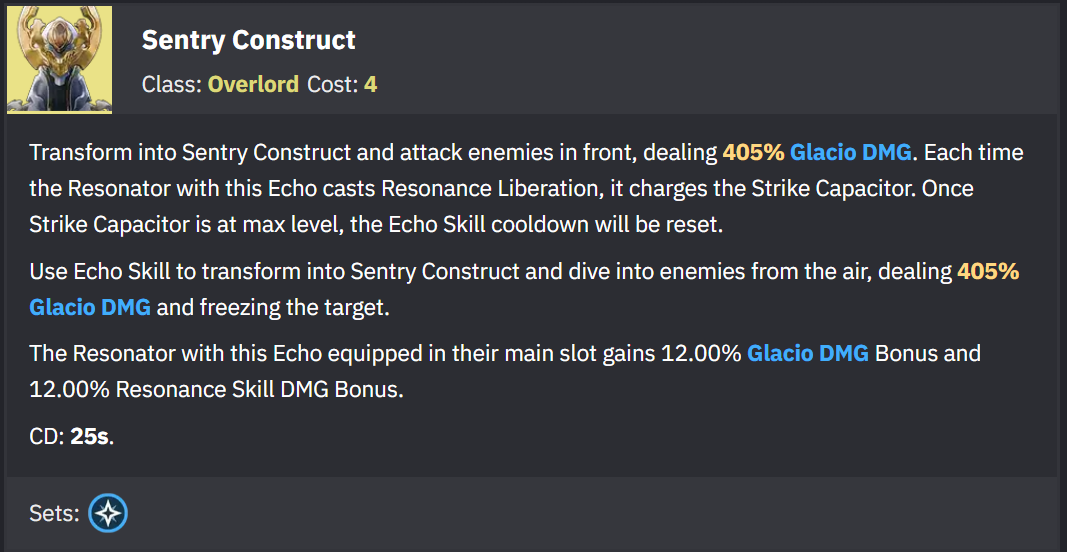Click the Glacio DMG link before 'Bonus and'
The image size is (1067, 552).
808,354
